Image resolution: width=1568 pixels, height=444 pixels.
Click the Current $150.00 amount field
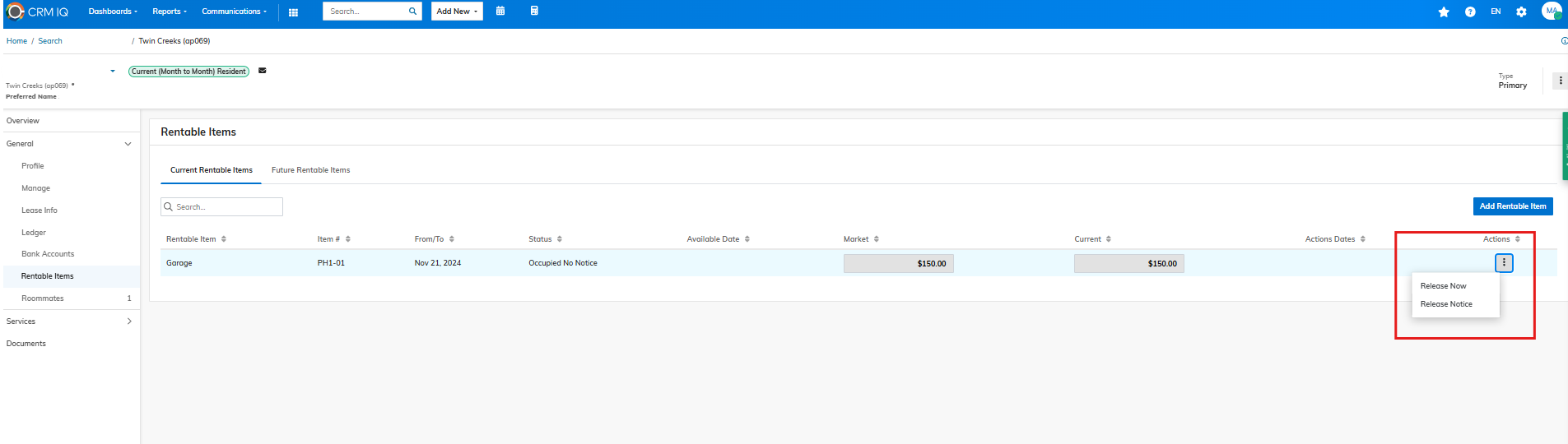point(1128,264)
